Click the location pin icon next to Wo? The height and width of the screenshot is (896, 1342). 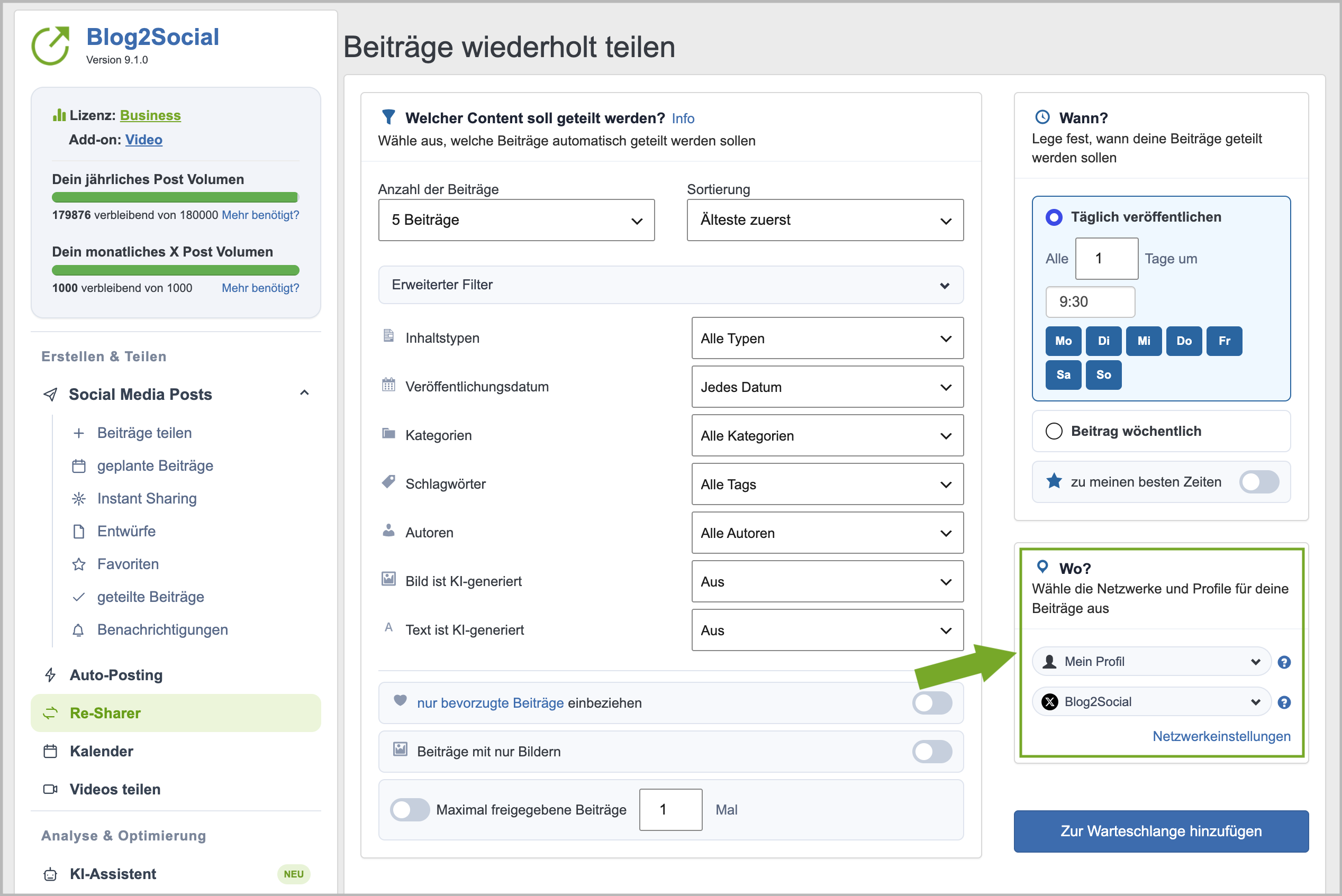[1042, 566]
